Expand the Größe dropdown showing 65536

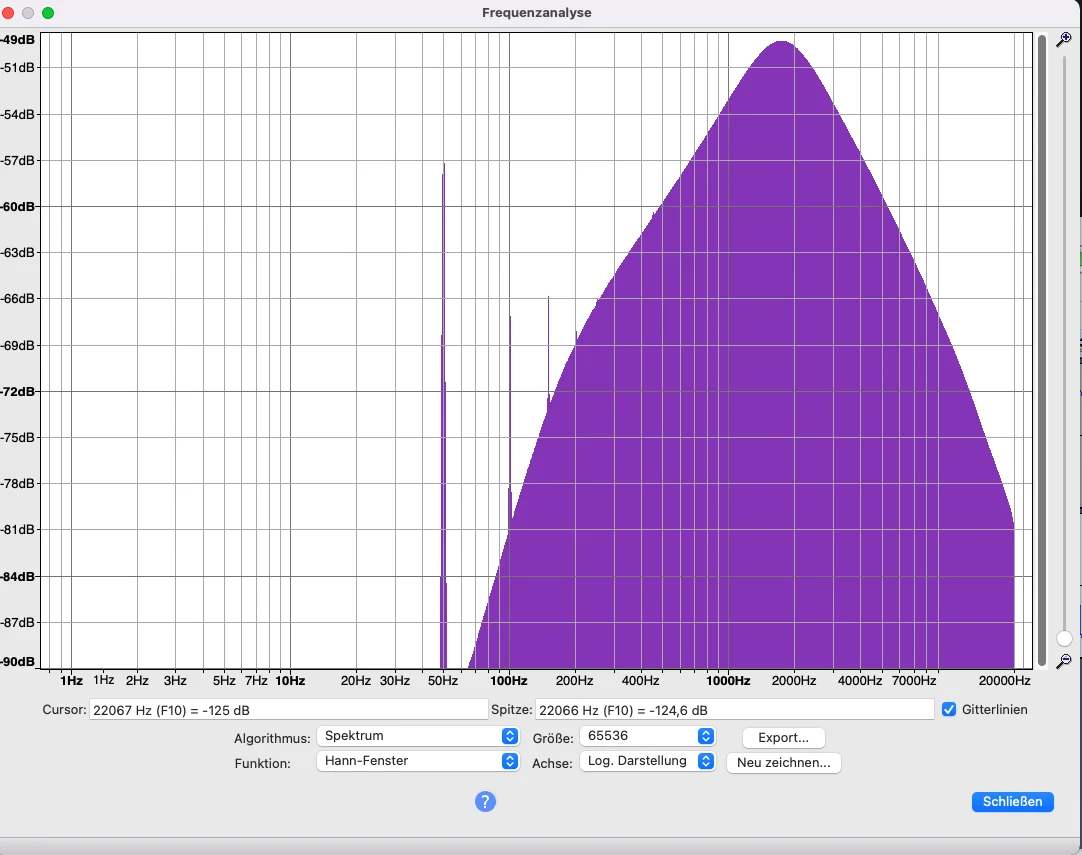649,736
